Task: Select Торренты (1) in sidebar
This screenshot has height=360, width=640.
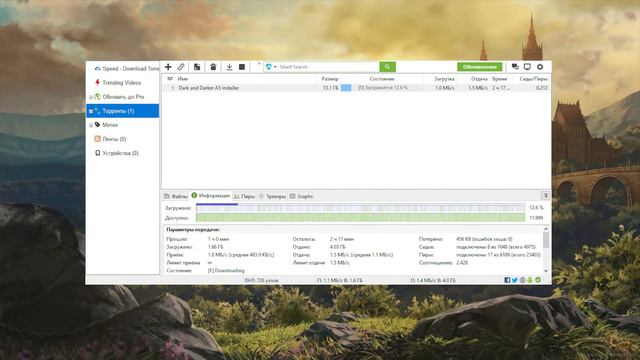Action: tap(123, 111)
